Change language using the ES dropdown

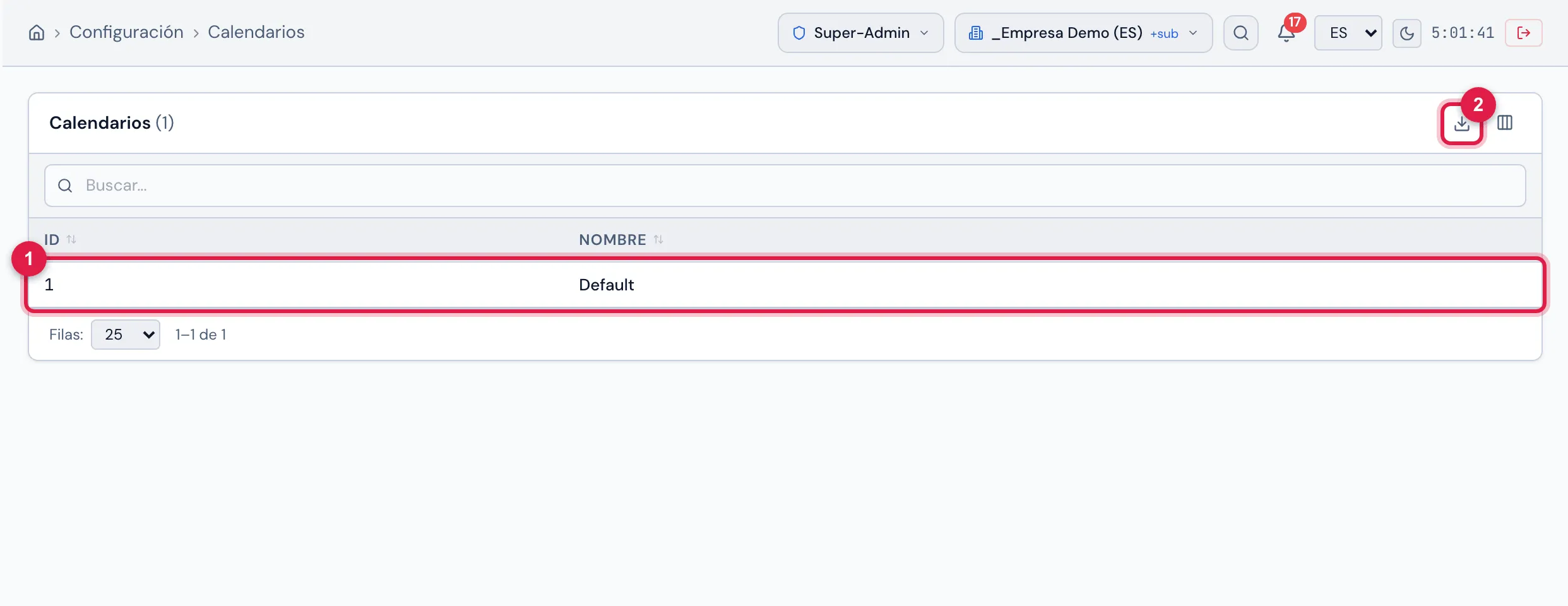[1348, 33]
